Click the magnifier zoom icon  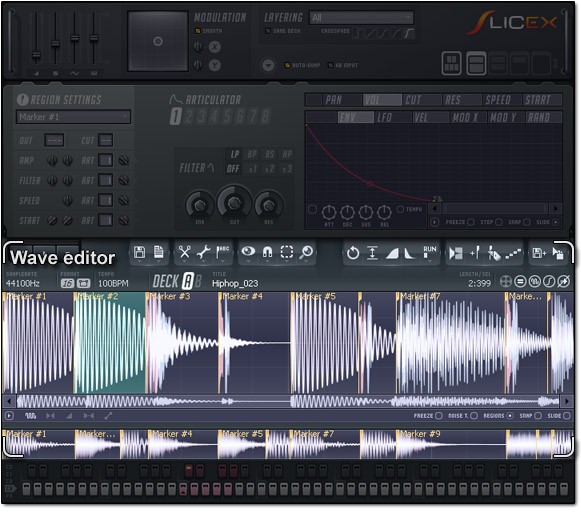306,252
